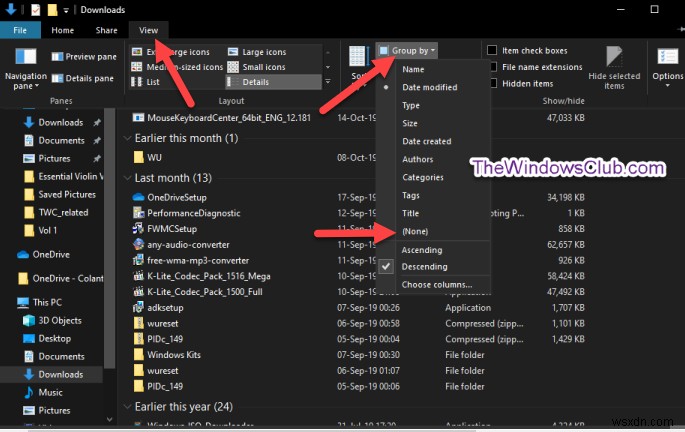Select This PC in navigation pane
685x432 pixels.
pyautogui.click(x=39, y=302)
